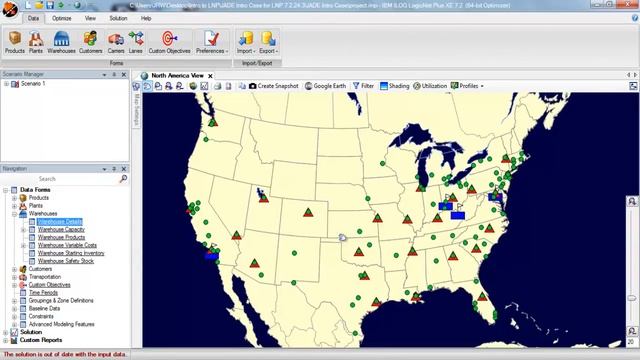
Task: Click the full screen icon at toolbar right
Action: (x=633, y=86)
